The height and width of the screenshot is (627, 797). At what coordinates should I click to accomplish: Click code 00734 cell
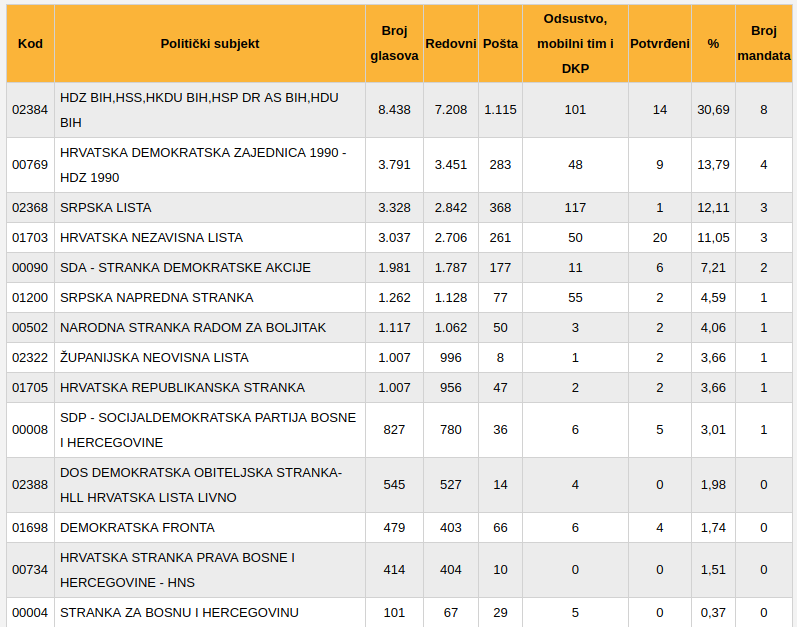click(x=30, y=570)
